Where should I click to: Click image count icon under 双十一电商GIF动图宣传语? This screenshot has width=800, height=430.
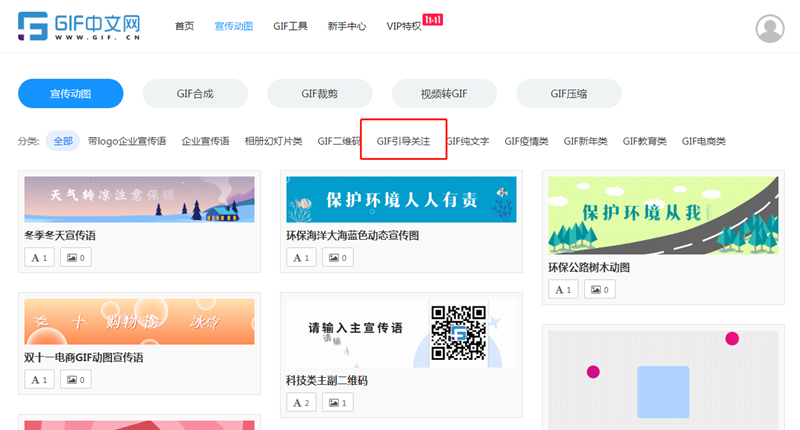[77, 380]
